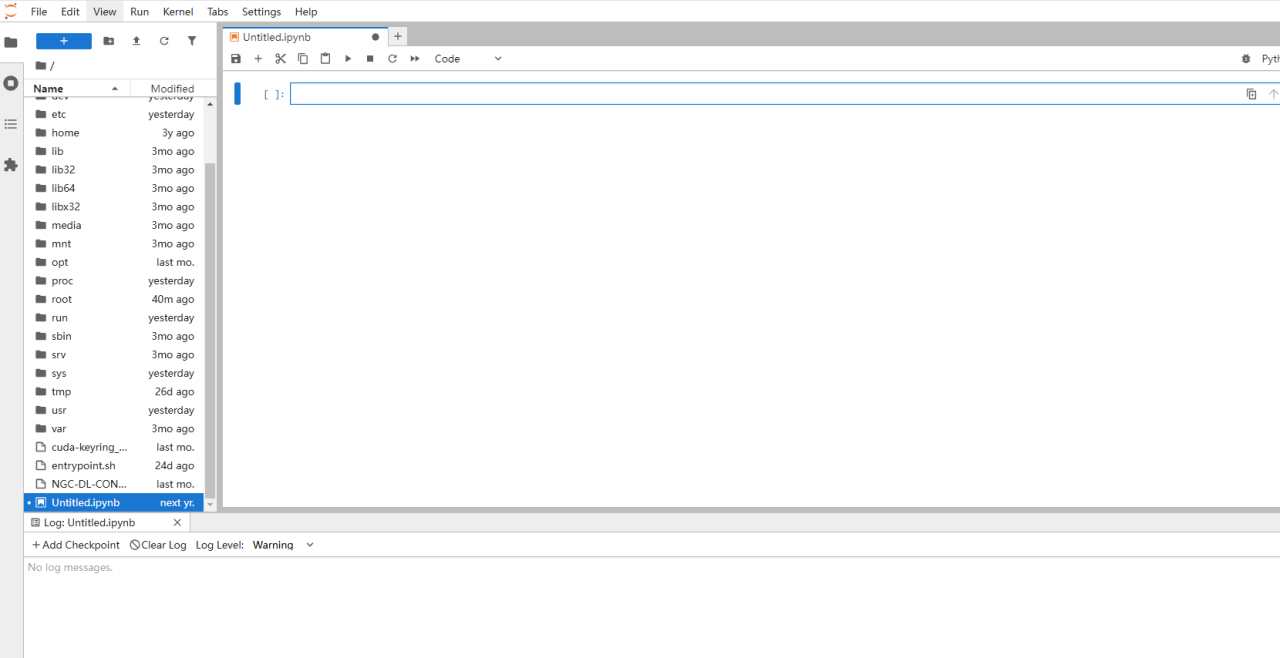Open the Settings menu
Image resolution: width=1280 pixels, height=658 pixels.
pyautogui.click(x=261, y=12)
